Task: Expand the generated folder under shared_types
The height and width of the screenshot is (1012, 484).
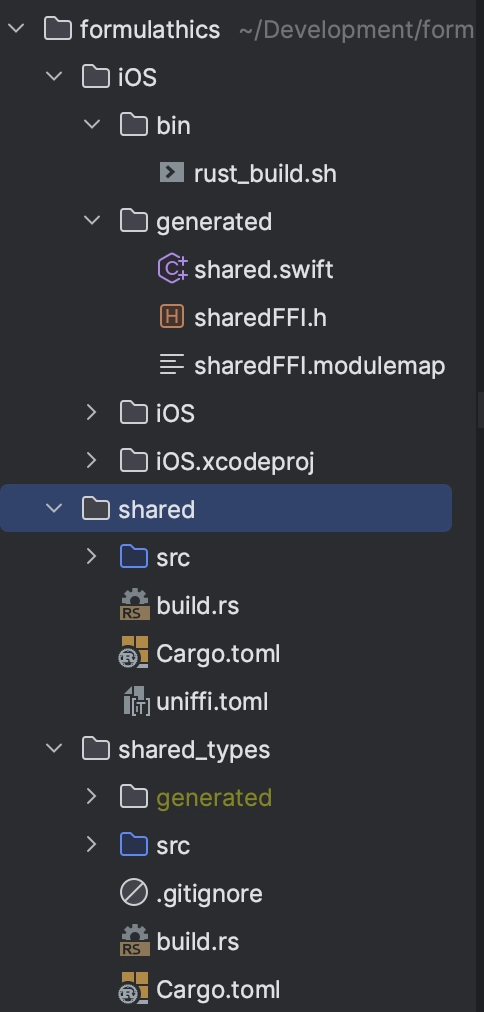Action: pos(92,796)
